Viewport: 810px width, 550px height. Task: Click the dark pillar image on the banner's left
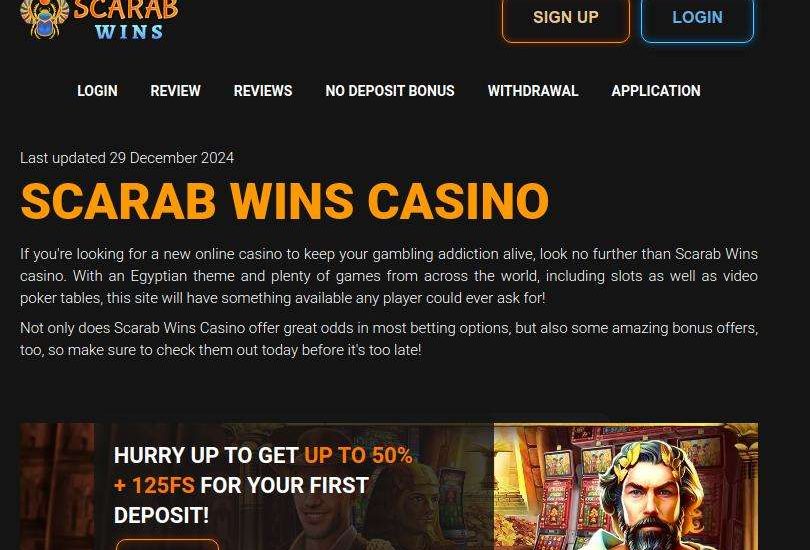[57, 486]
